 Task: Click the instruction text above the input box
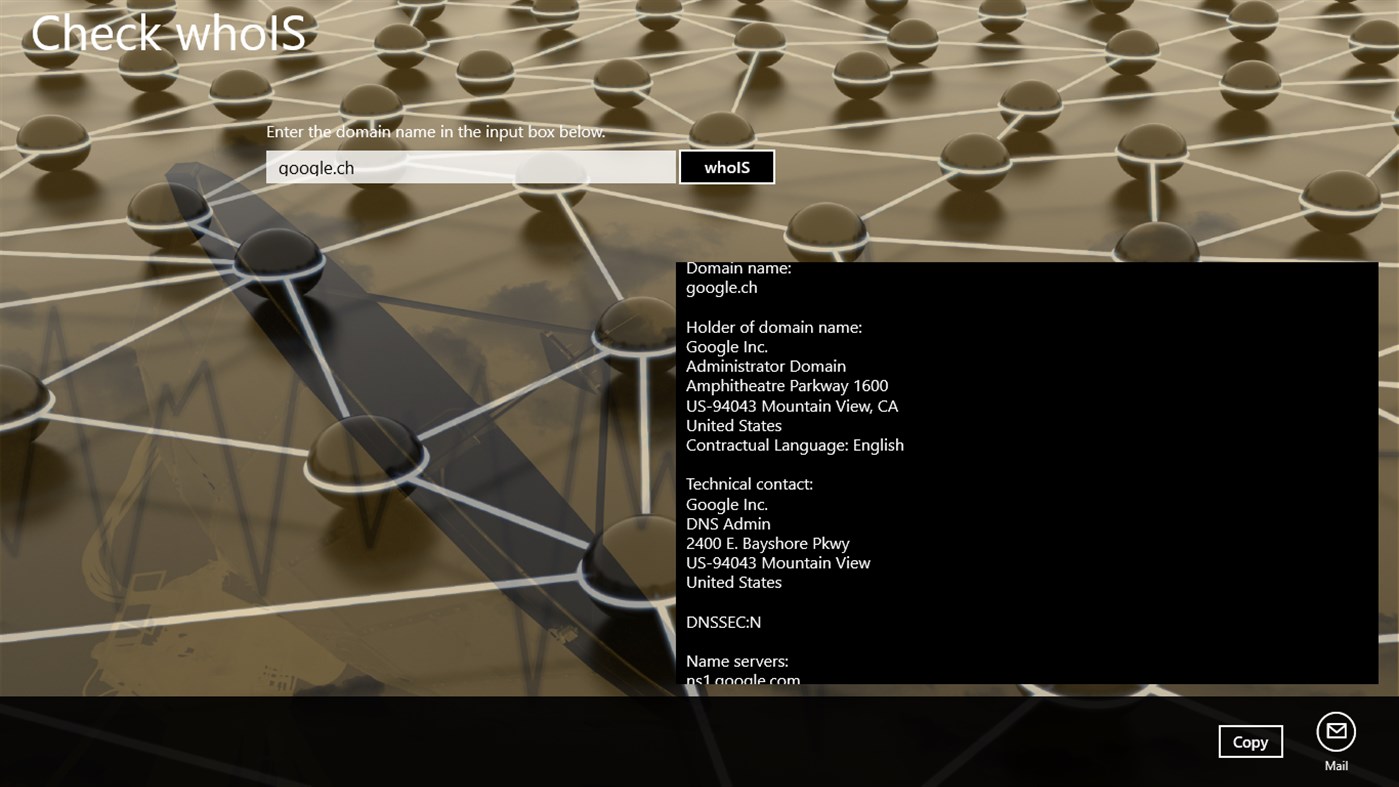tap(439, 131)
